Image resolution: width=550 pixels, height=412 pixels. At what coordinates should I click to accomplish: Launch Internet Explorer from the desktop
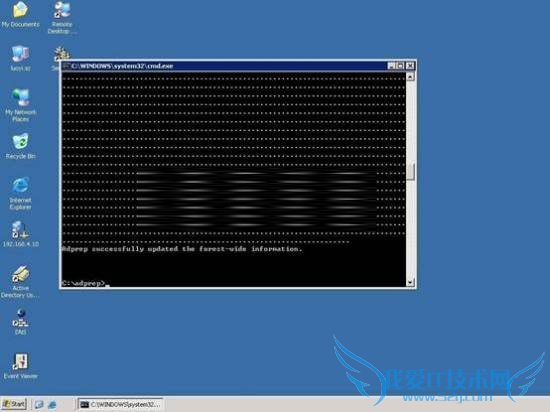[20, 193]
